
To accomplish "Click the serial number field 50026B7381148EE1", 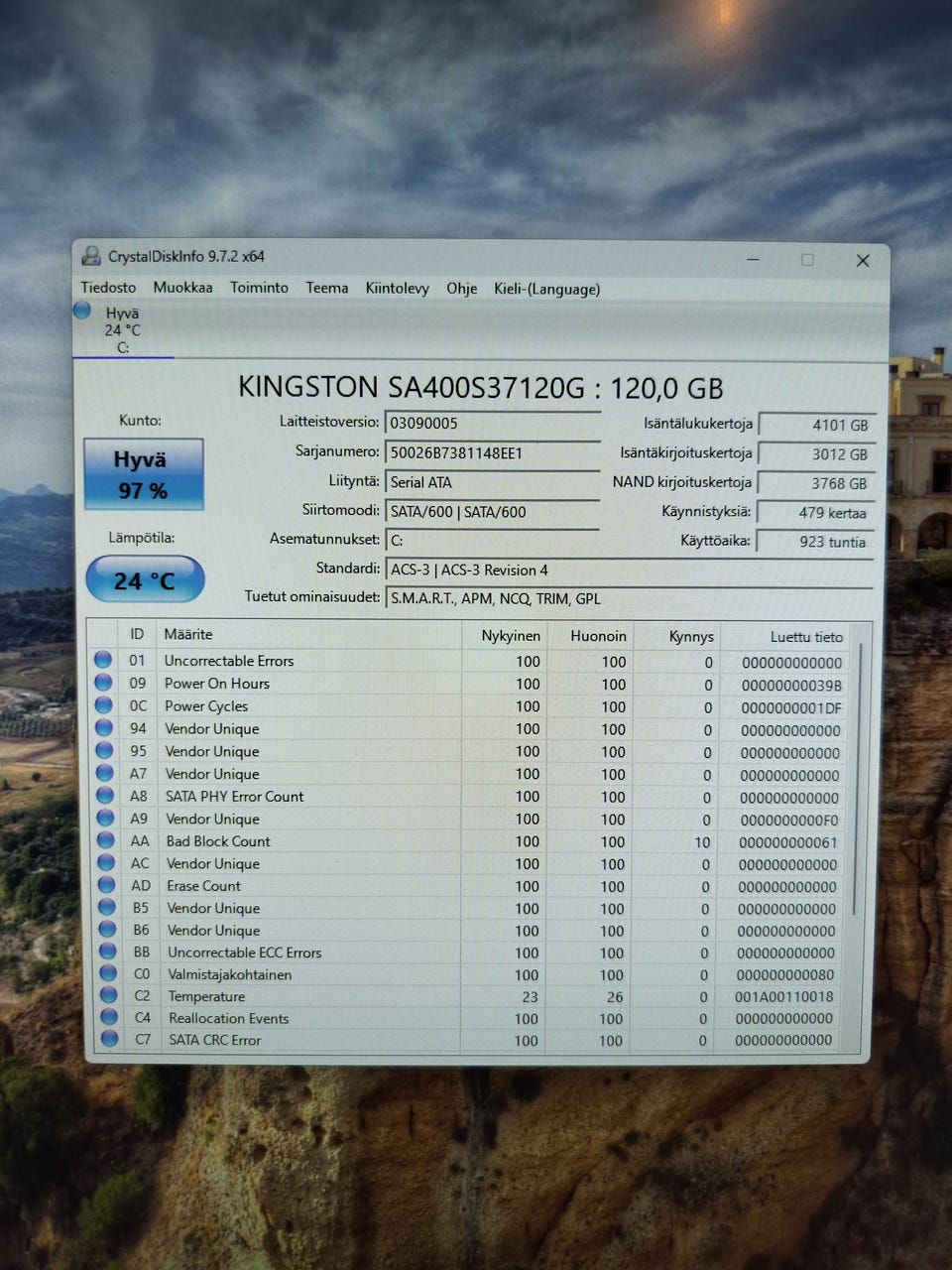I will pyautogui.click(x=492, y=452).
